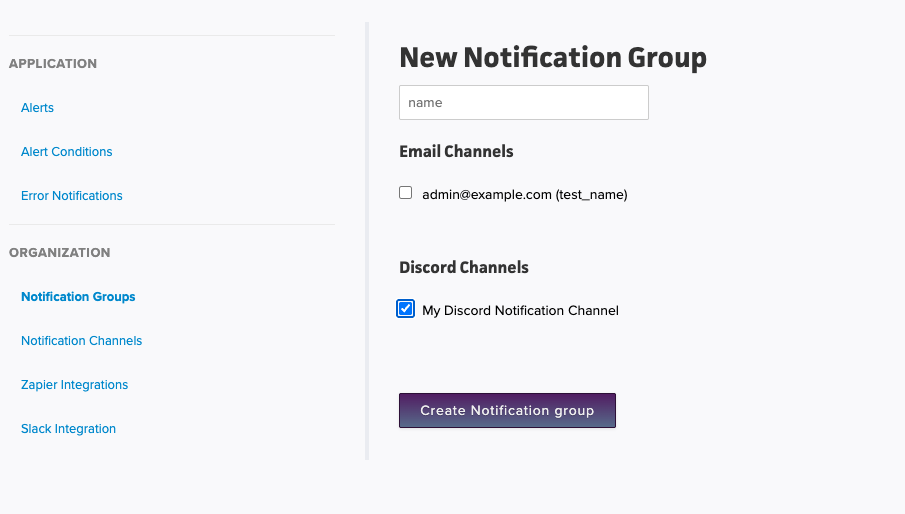The width and height of the screenshot is (905, 514).
Task: Open Zapier Integrations page
Action: [74, 385]
